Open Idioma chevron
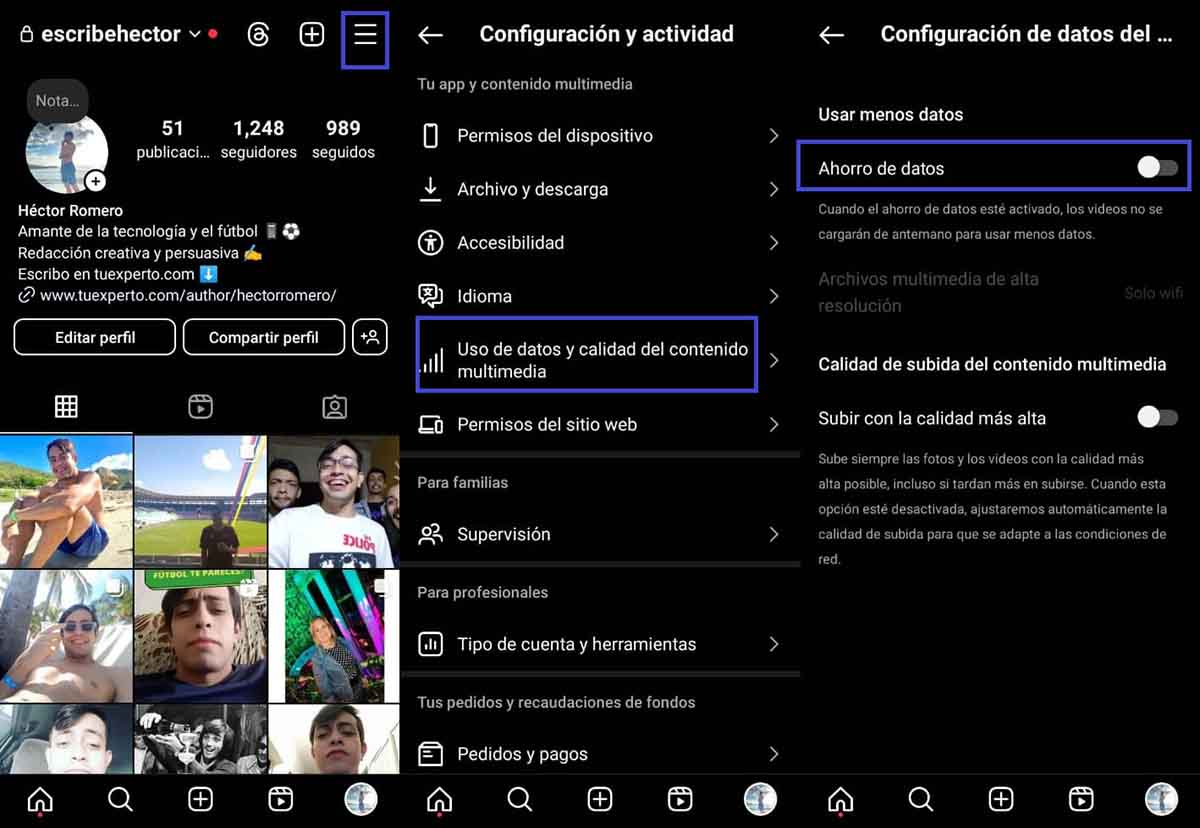1200x828 pixels. pyautogui.click(x=774, y=296)
